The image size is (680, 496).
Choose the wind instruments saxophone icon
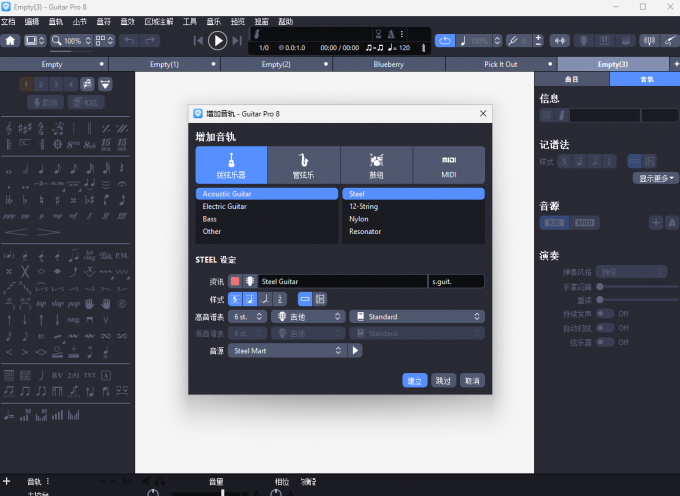303,164
